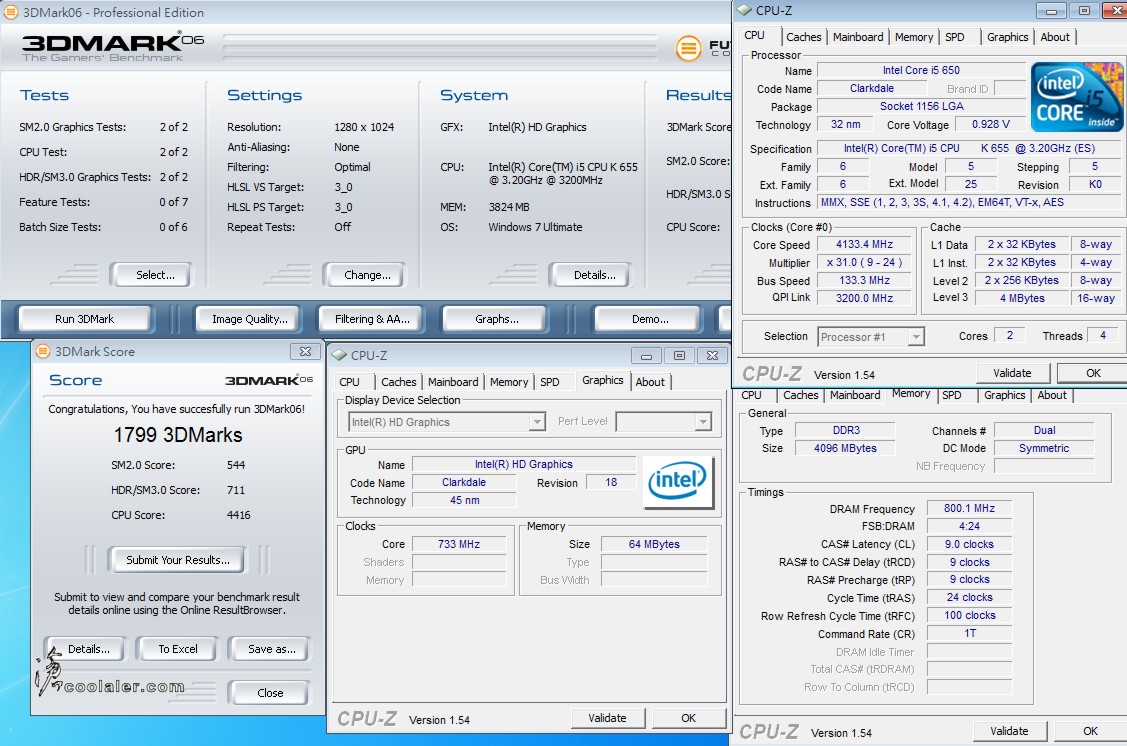
Task: Click the Multiplier value x 31.0
Action: pyautogui.click(x=864, y=262)
